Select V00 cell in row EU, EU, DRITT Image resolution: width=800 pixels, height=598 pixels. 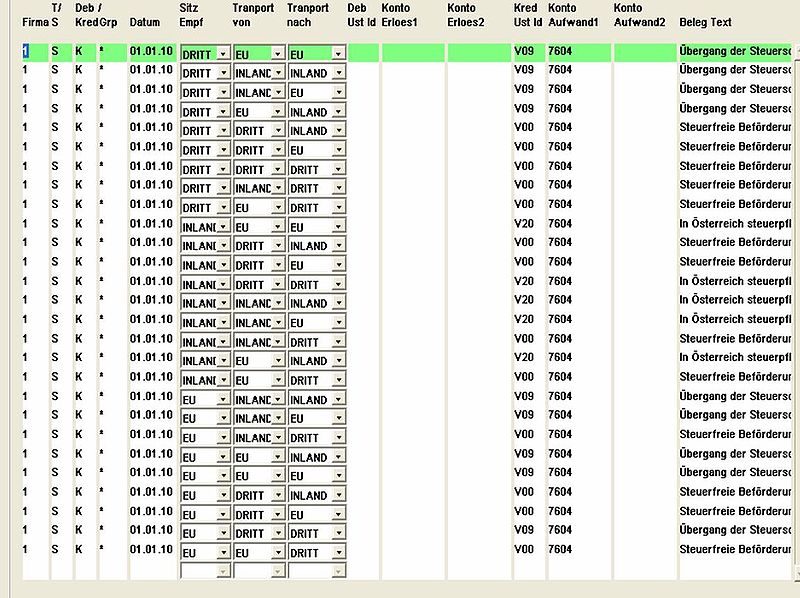tap(524, 549)
